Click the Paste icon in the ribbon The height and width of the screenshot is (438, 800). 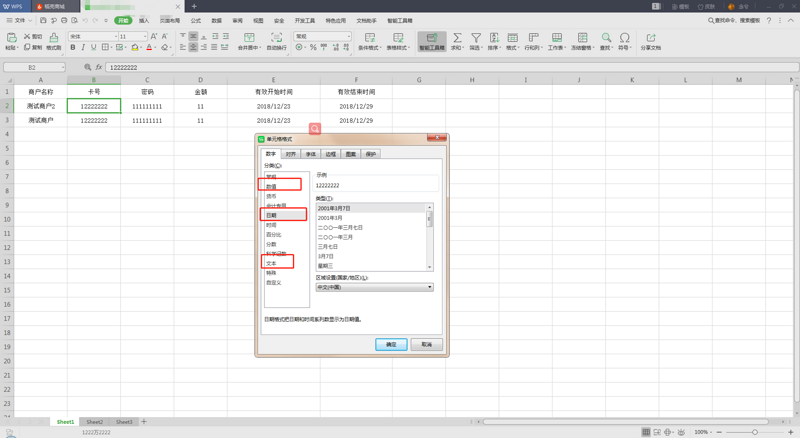11,38
